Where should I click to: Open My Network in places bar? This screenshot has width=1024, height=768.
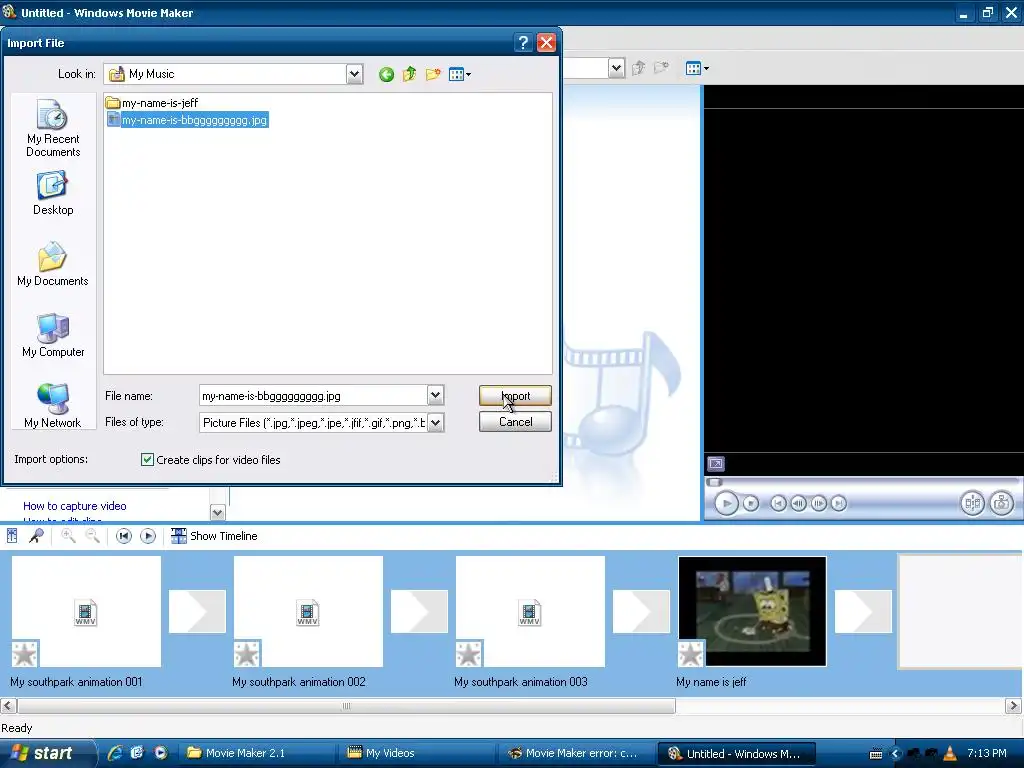pos(53,406)
